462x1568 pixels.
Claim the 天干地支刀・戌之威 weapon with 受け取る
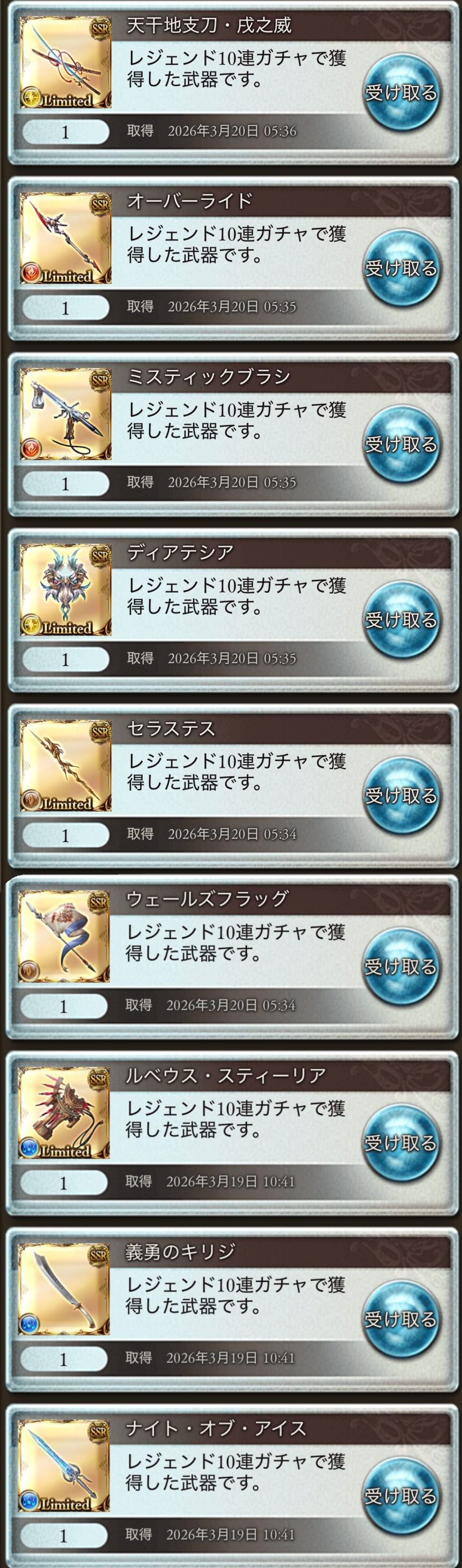coord(401,92)
